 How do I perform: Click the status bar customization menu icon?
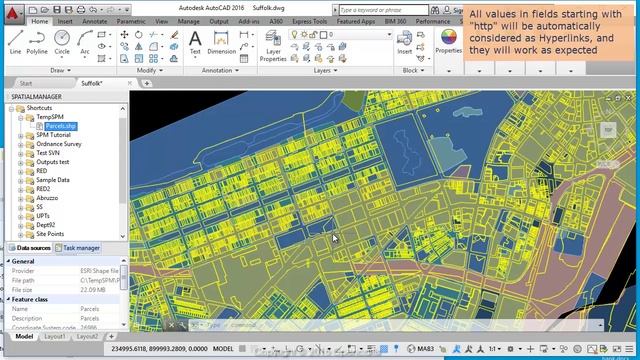[629, 349]
